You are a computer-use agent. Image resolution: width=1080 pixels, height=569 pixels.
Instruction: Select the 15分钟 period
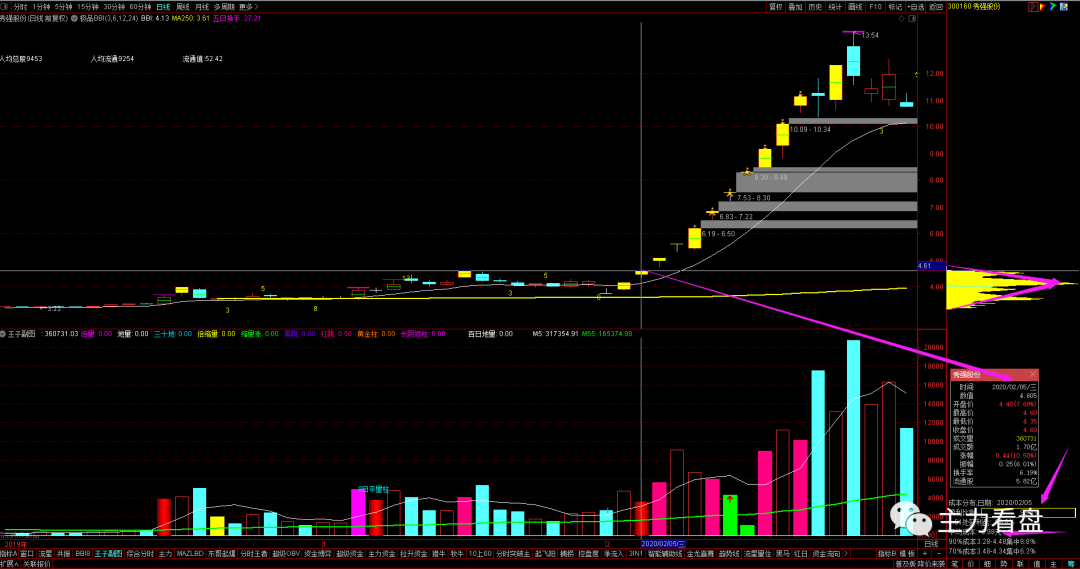click(87, 7)
